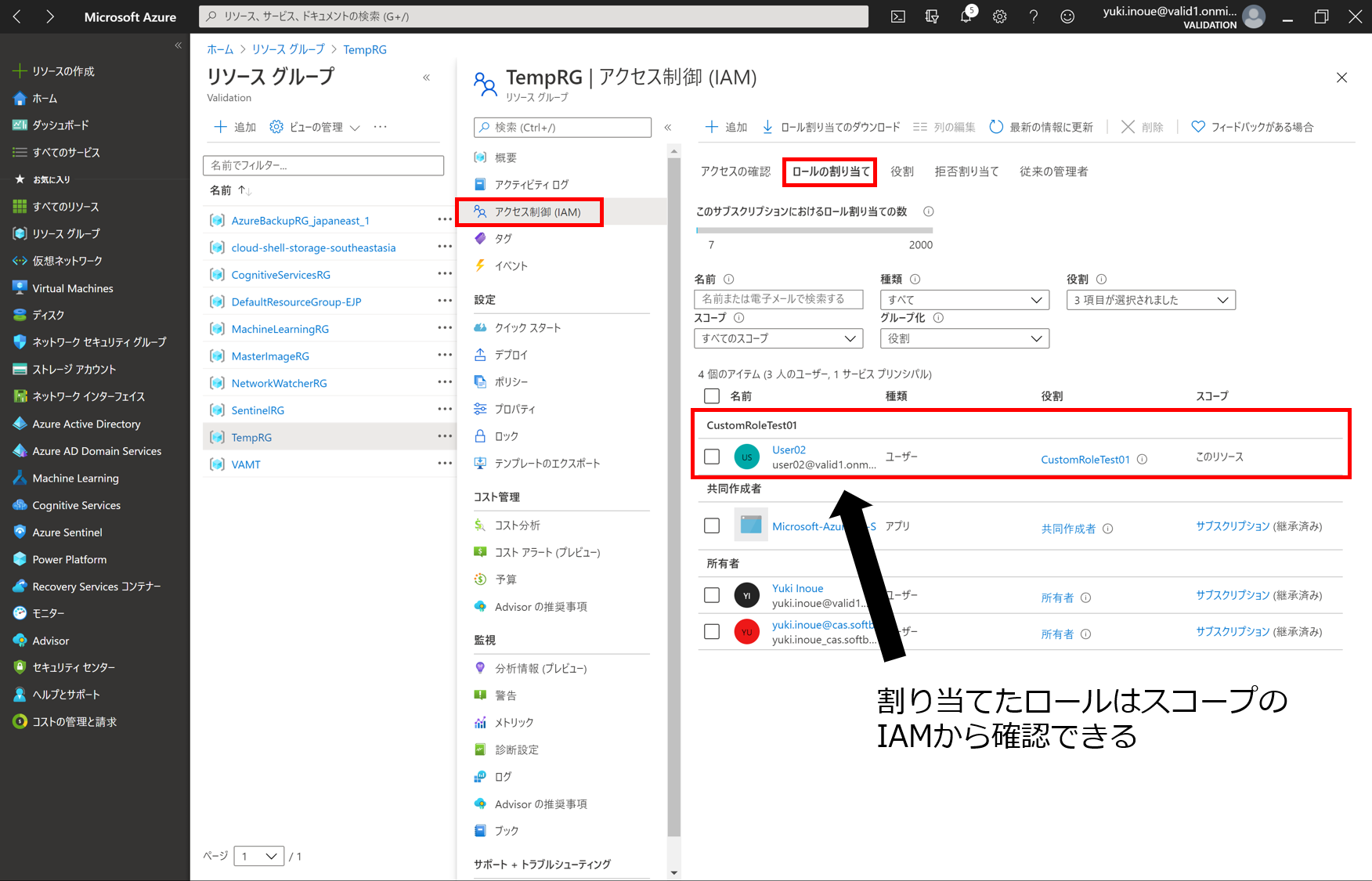1372x881 pixels.
Task: Switch to ロールの割り当て tab
Action: (x=831, y=172)
